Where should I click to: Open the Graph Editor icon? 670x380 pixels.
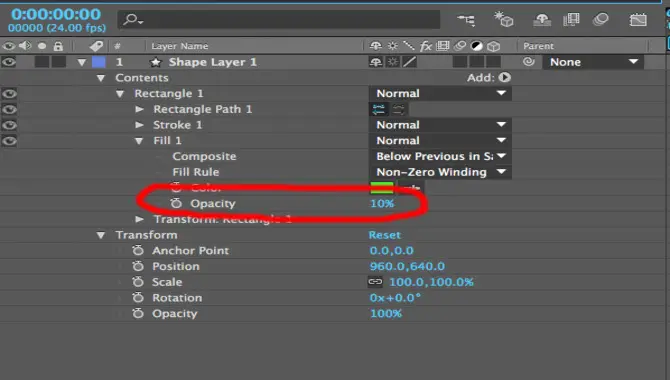coord(638,20)
